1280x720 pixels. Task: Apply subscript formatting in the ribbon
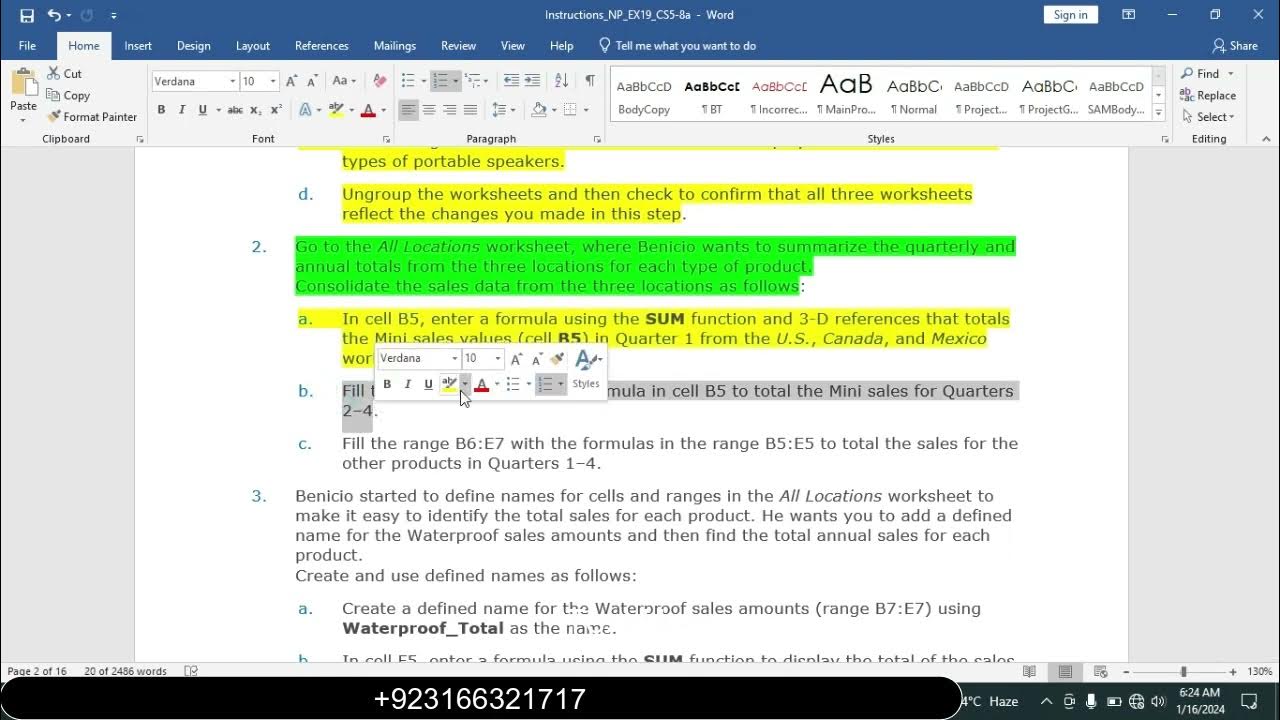point(256,110)
